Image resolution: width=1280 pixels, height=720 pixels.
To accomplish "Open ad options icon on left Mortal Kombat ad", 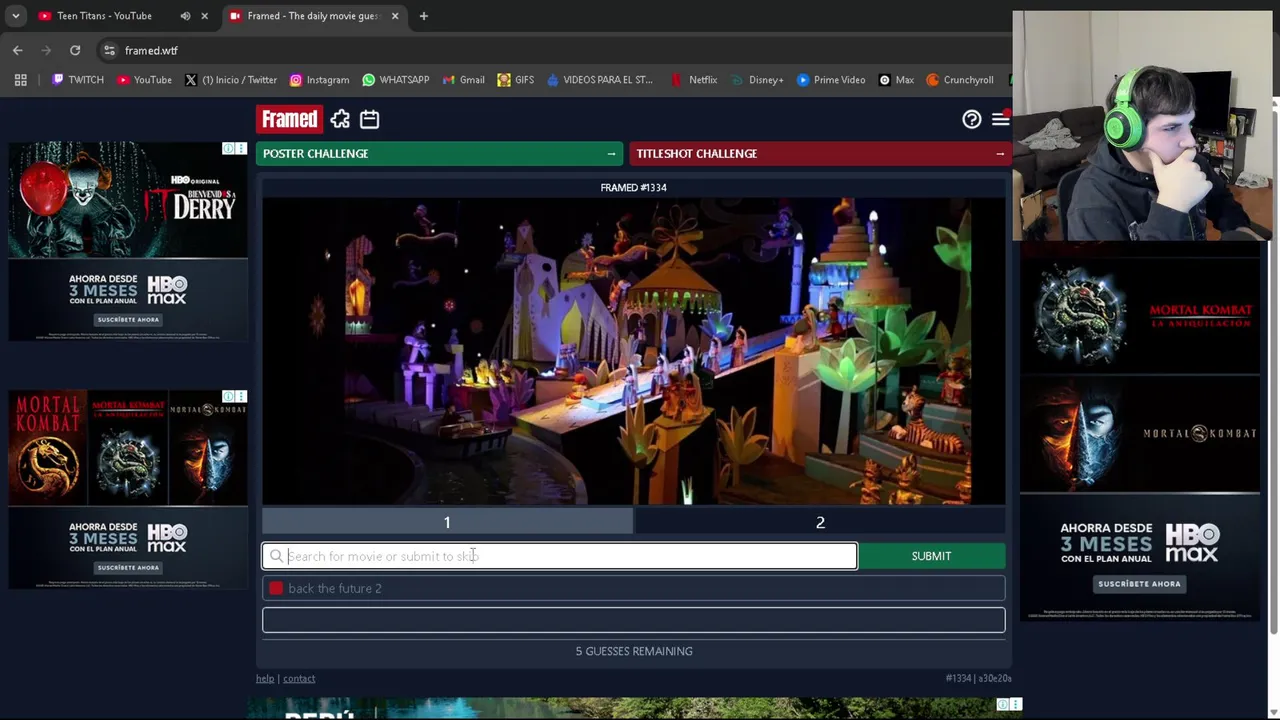I will coord(240,397).
